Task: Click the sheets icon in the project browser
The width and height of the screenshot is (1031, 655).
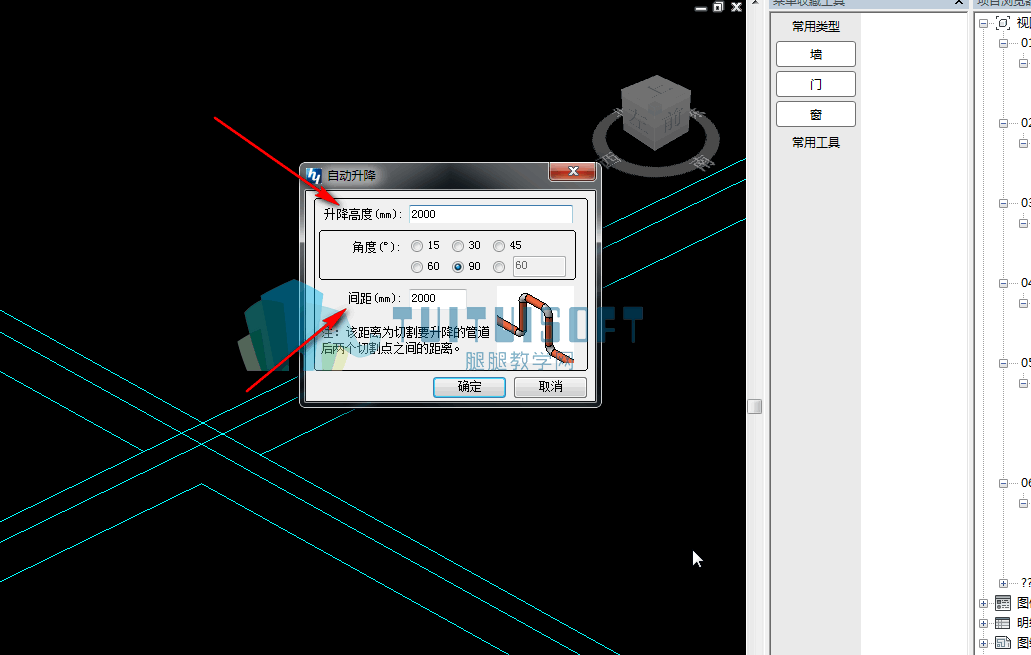Action: [1003, 643]
